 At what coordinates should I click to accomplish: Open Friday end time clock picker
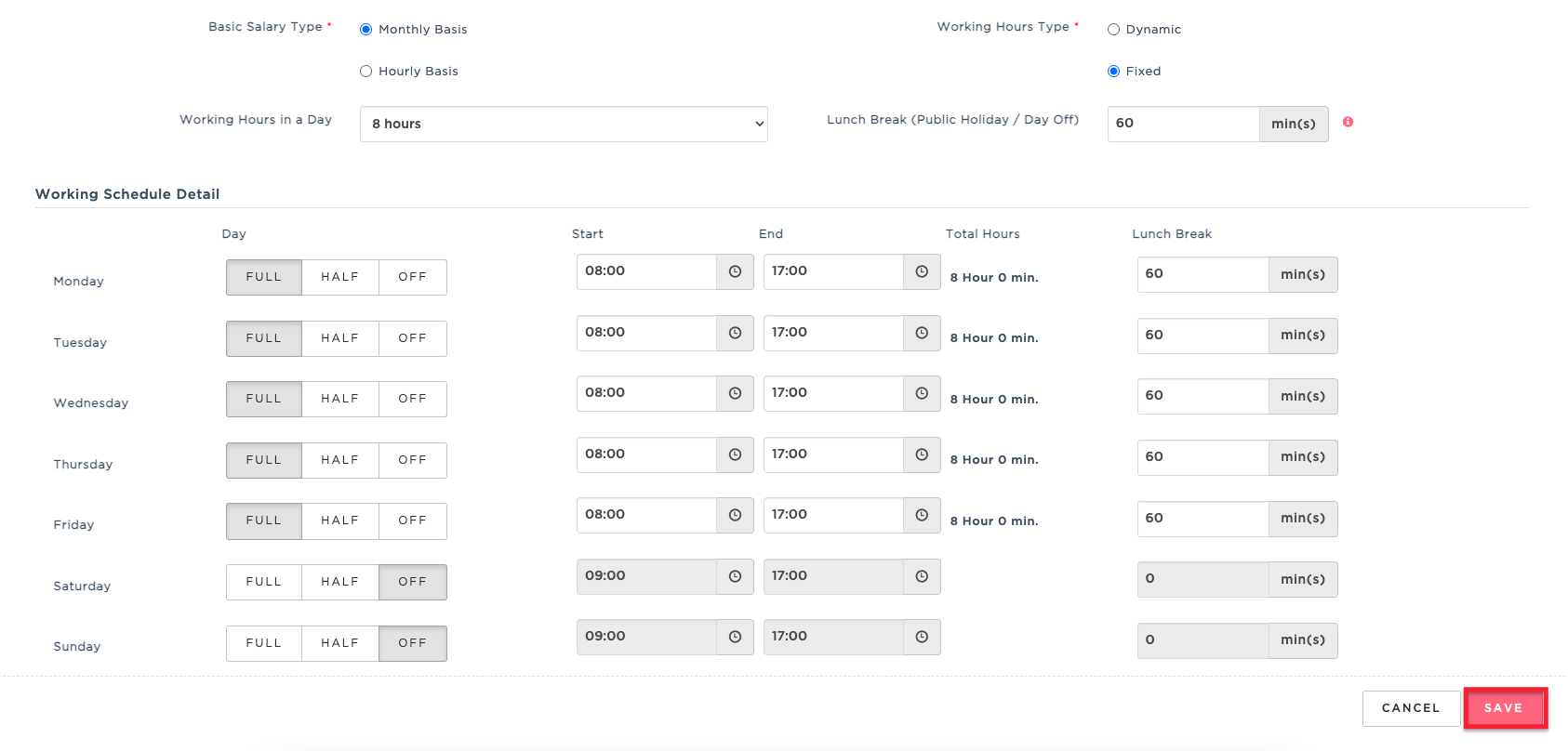[922, 515]
